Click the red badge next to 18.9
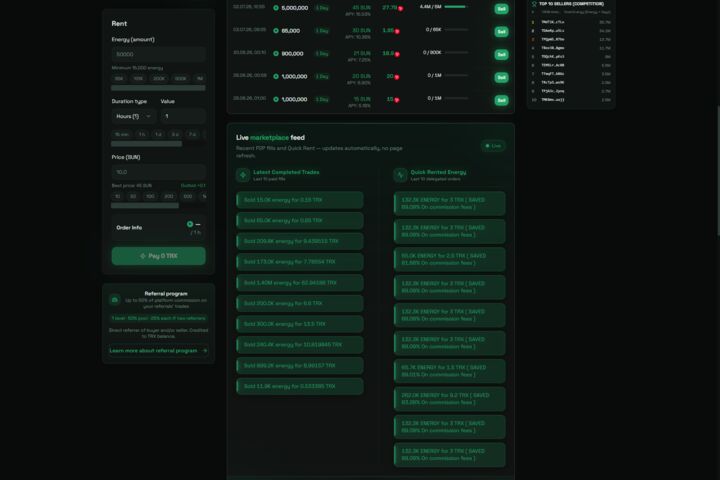This screenshot has height=480, width=720. [x=397, y=54]
